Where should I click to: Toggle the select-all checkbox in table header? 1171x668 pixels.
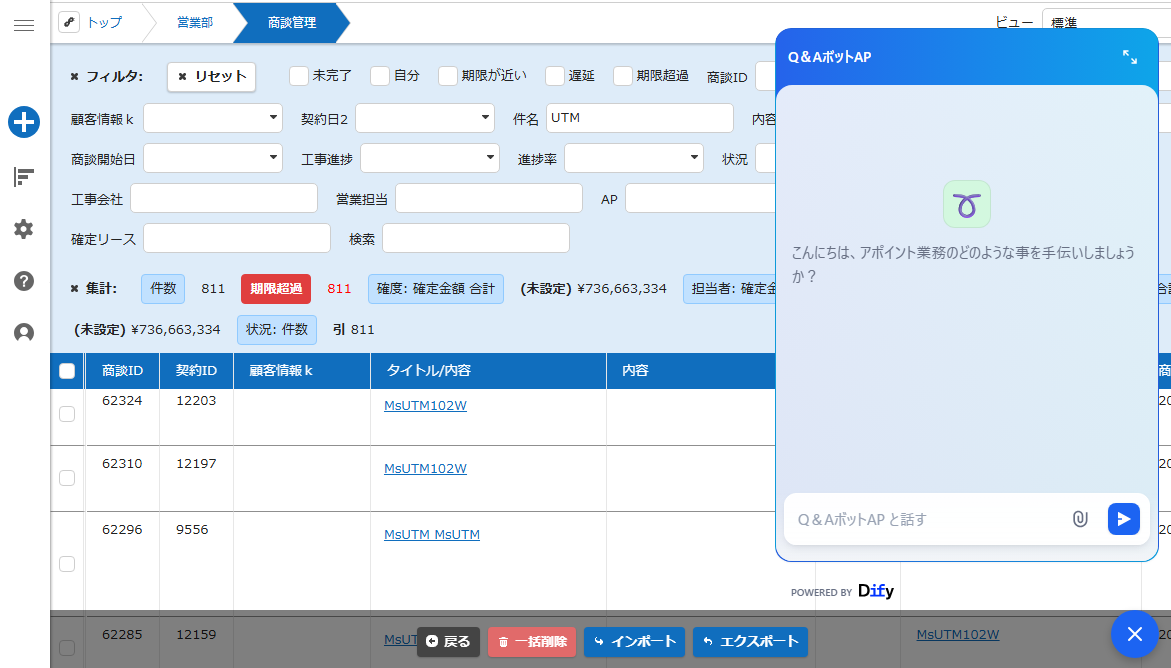(x=66, y=371)
